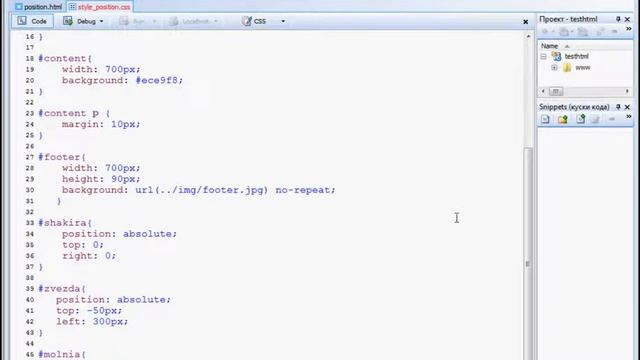Click the color value #ece9f8
The image size is (640, 360).
click(x=157, y=80)
